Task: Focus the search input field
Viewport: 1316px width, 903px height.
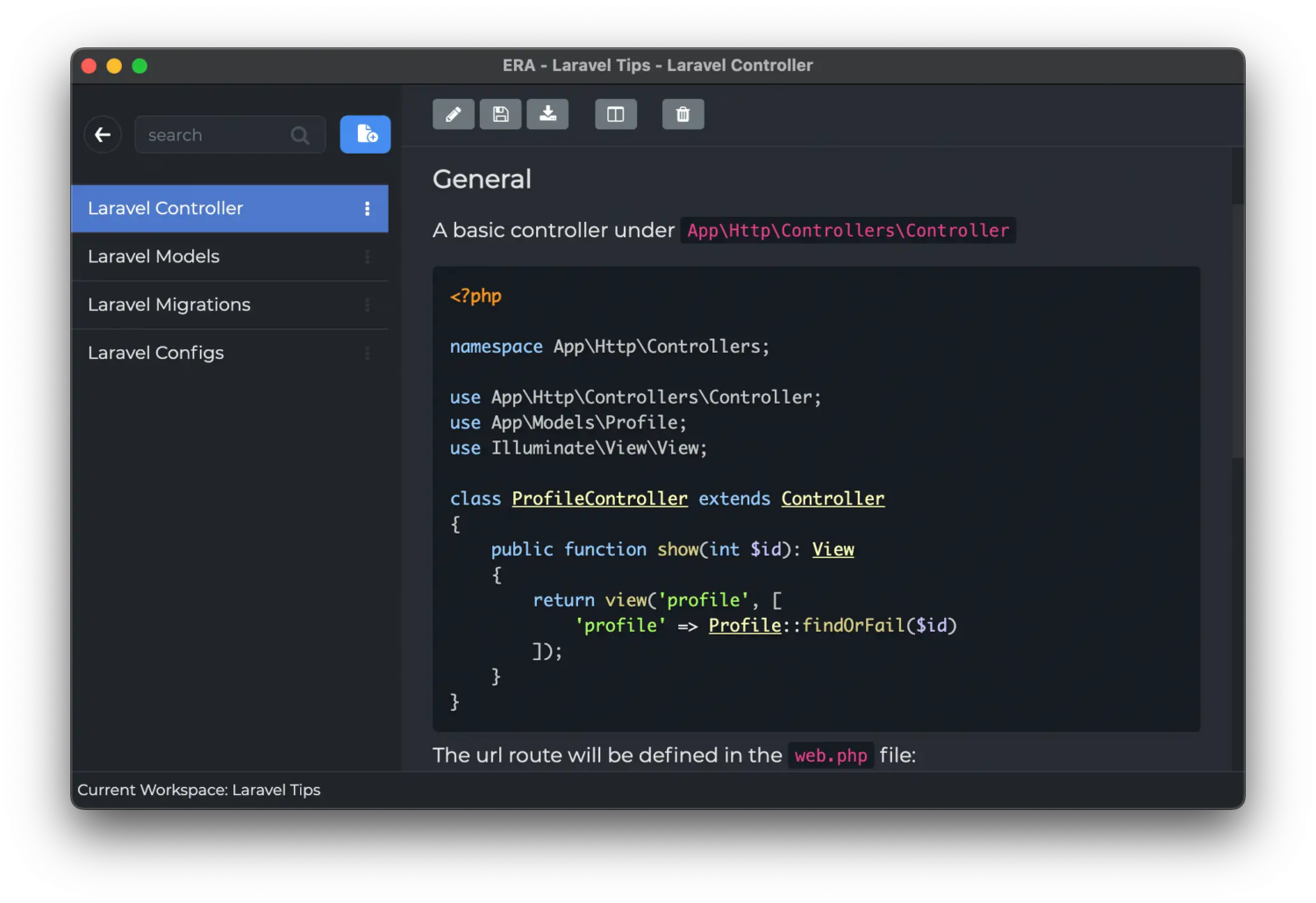Action: (230, 135)
